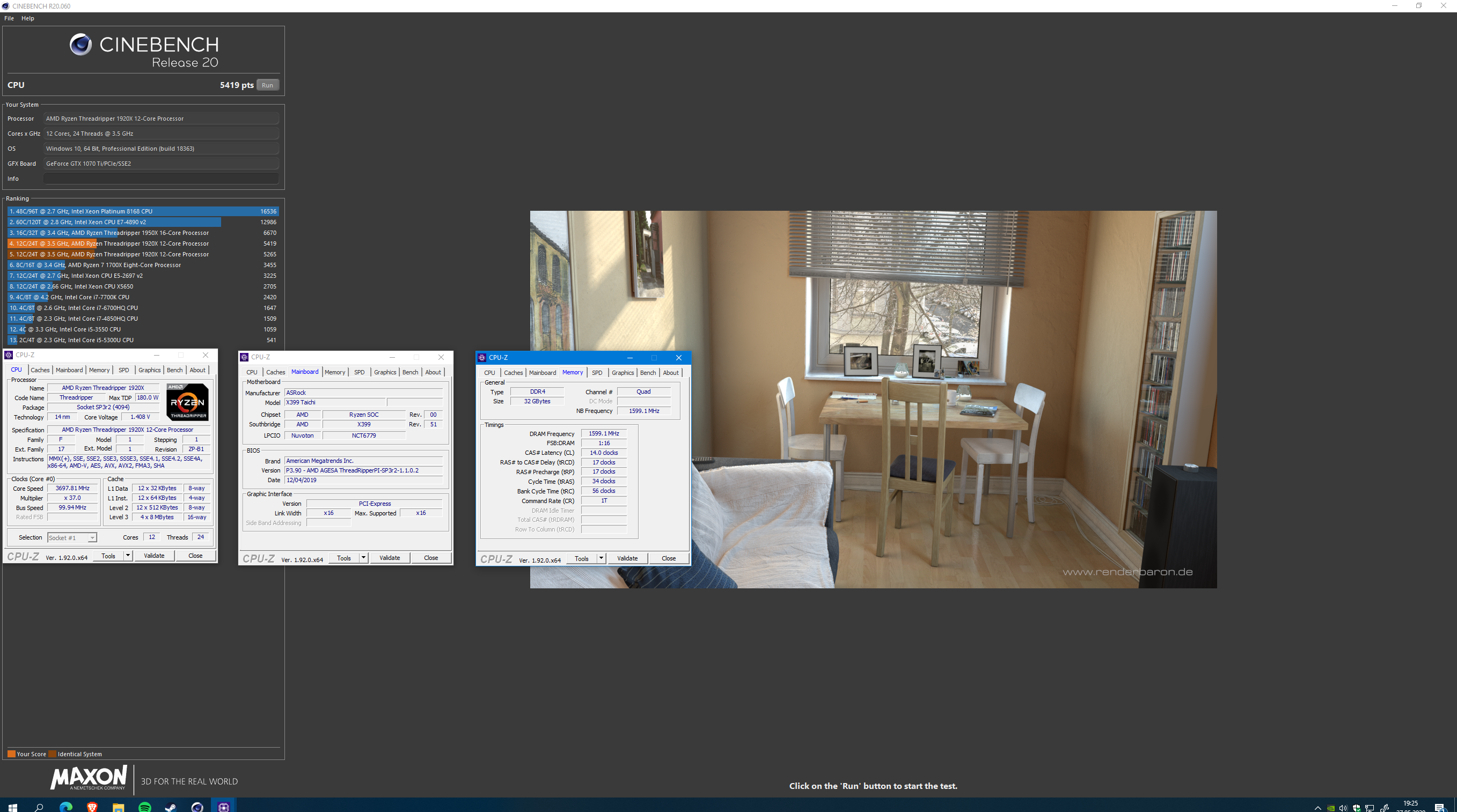Click the X399 Taichi model field
The height and width of the screenshot is (812, 1457).
335,403
